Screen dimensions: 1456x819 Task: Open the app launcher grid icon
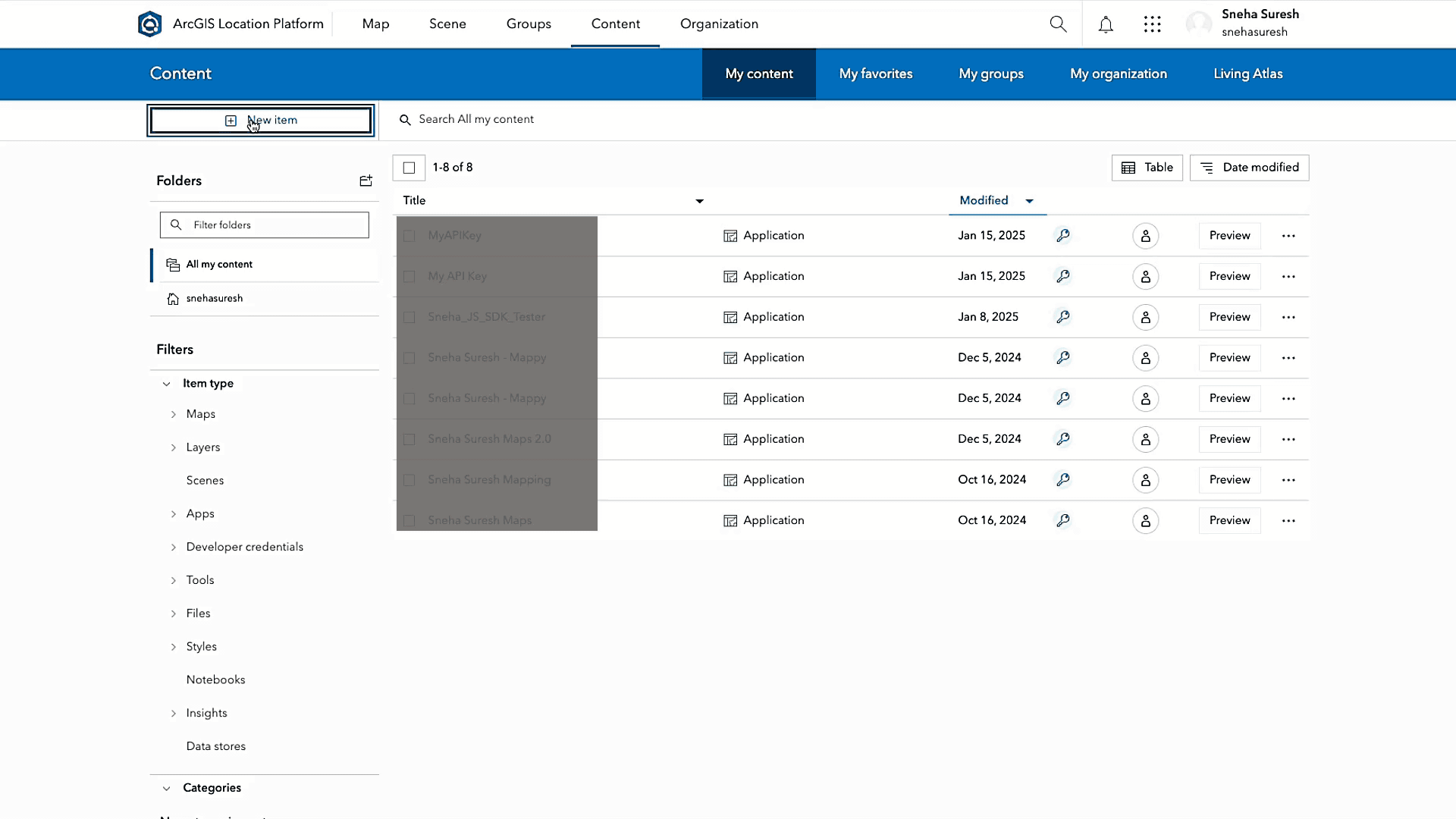(x=1152, y=24)
